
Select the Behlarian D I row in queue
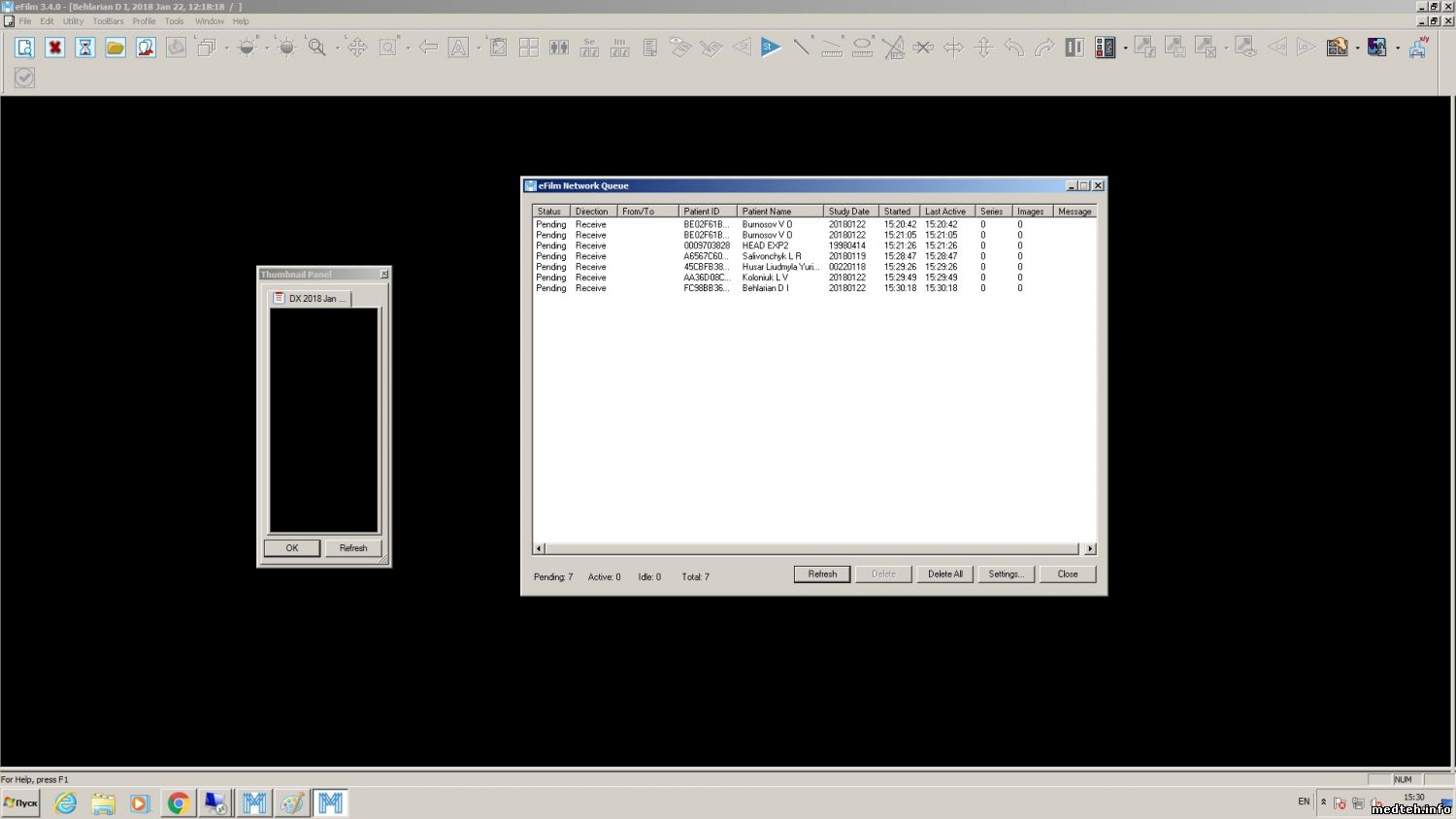[x=765, y=288]
